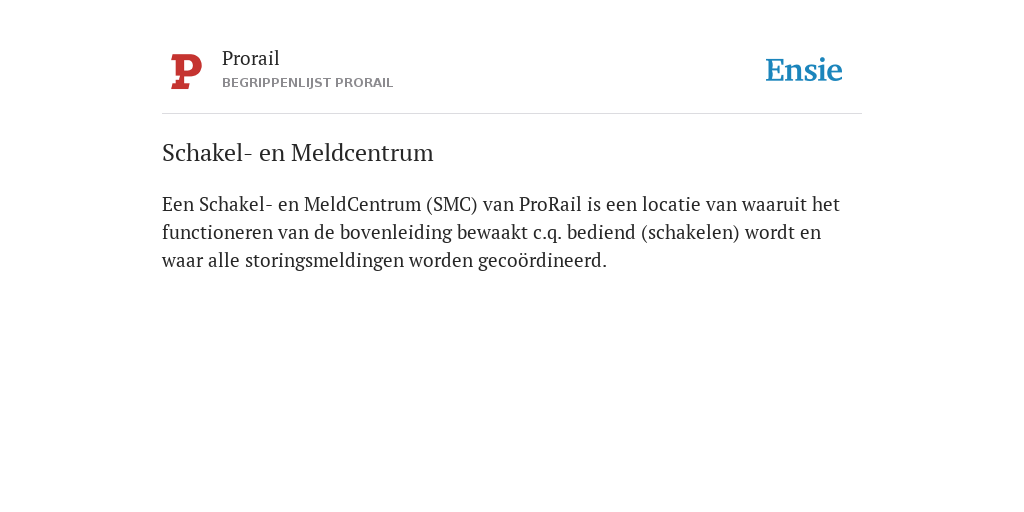Viewport: 1024px width, 512px height.
Task: Click the (SMC) abbreviation in the definition
Action: (452, 204)
